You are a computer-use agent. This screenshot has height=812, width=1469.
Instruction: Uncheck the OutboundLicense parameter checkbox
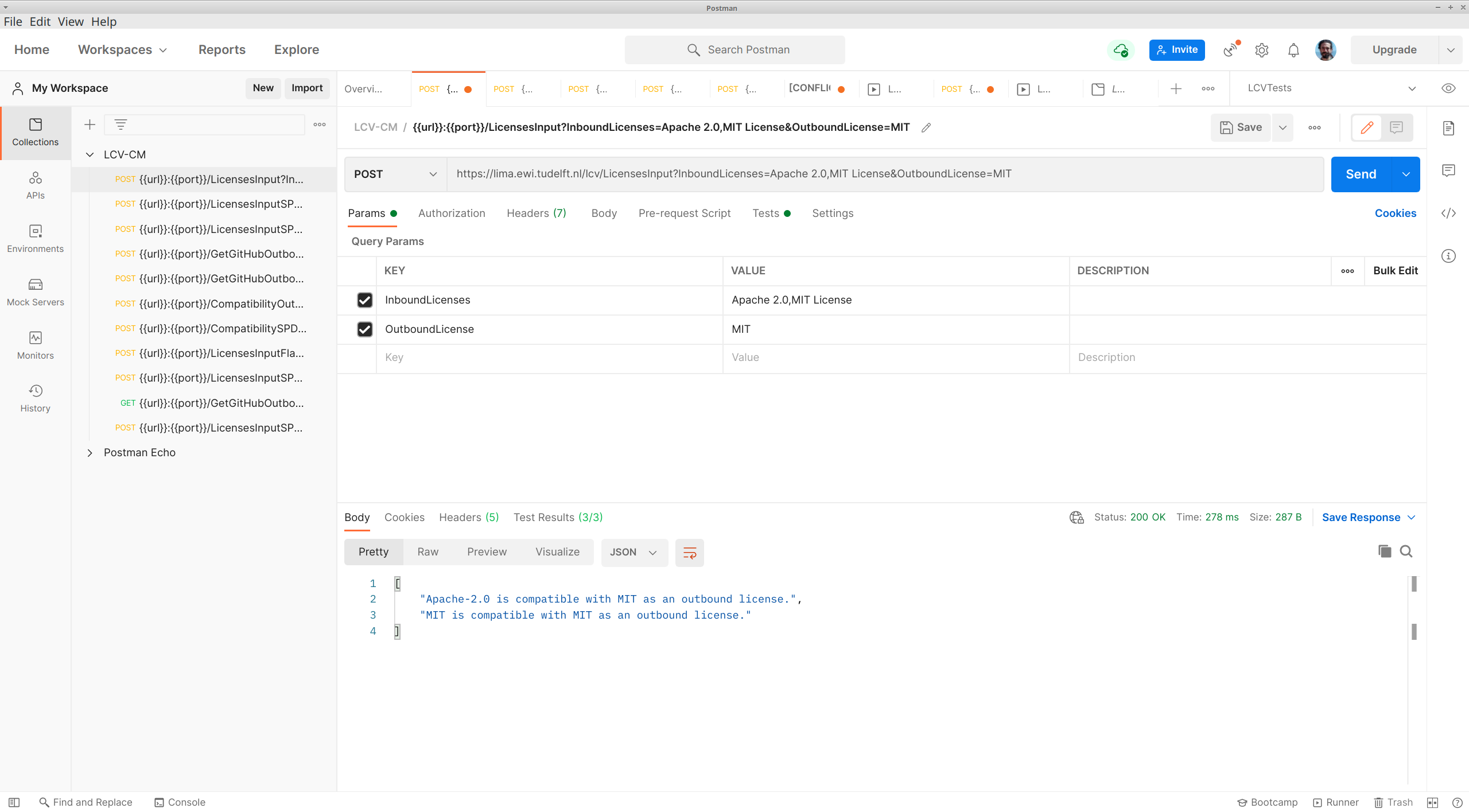[365, 329]
